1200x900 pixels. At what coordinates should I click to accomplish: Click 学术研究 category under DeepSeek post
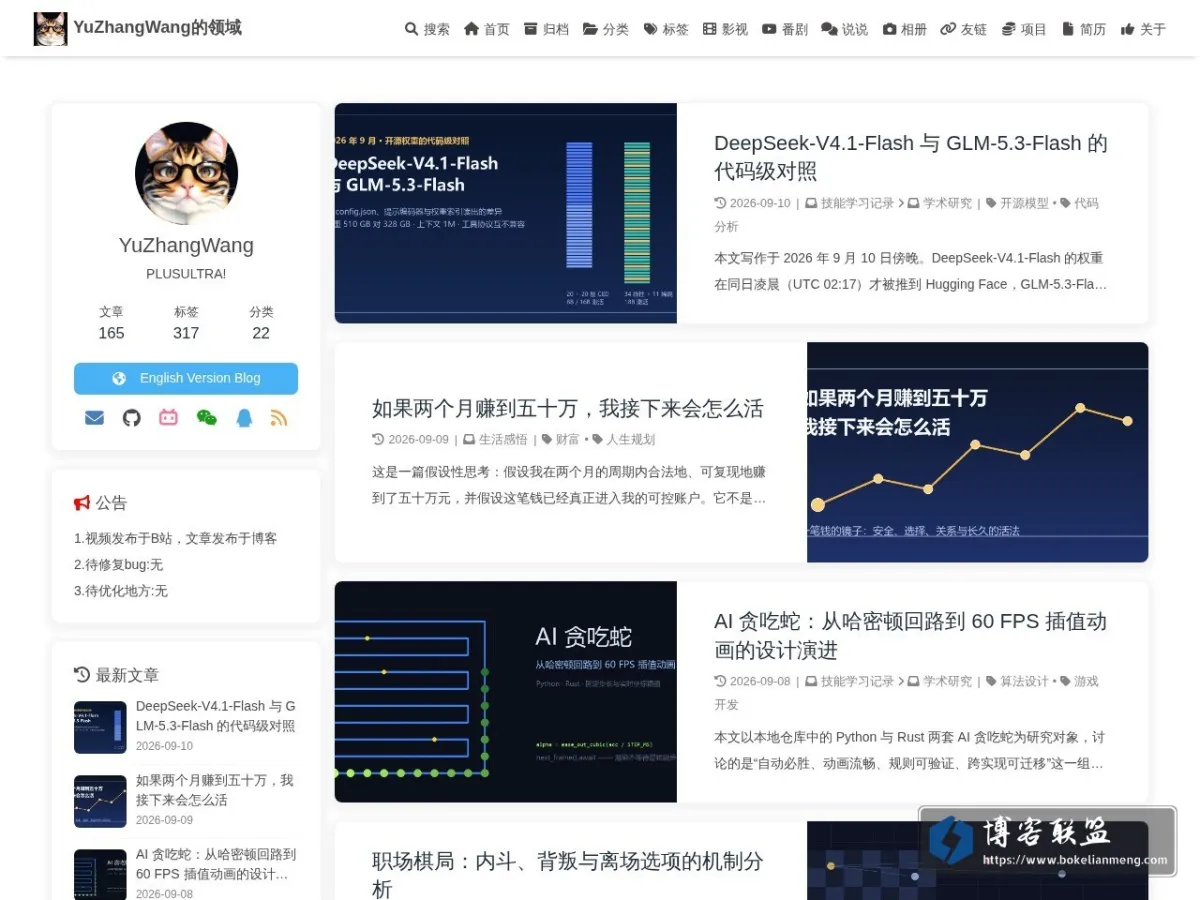pos(947,203)
